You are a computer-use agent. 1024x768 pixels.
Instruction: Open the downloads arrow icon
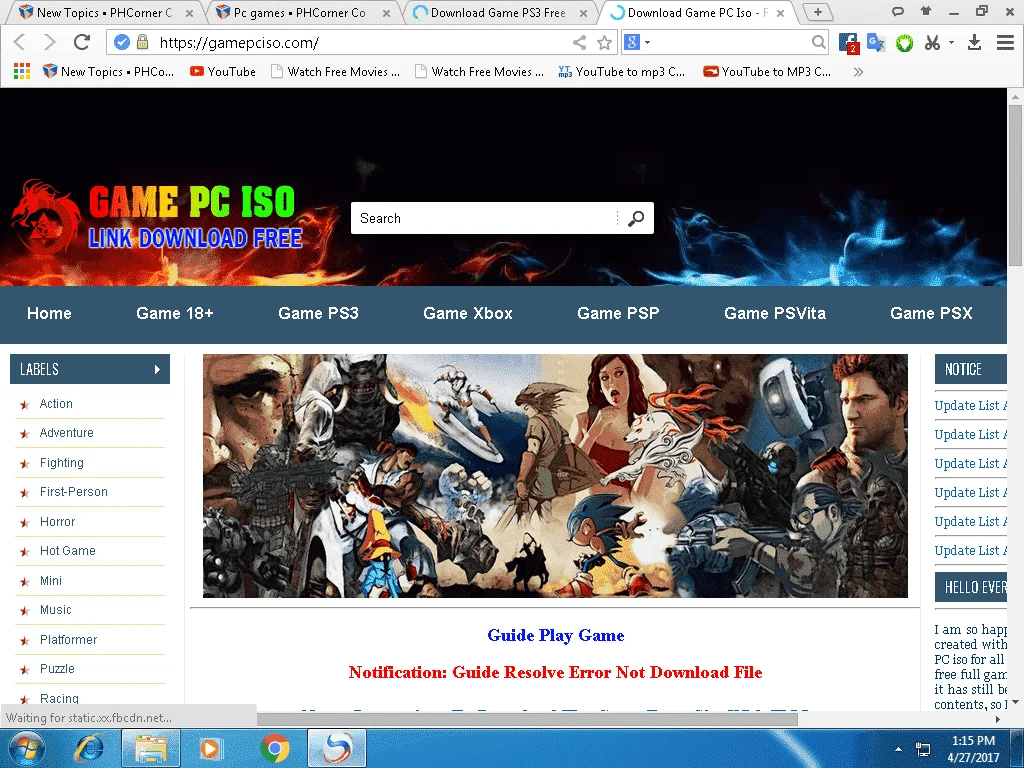pyautogui.click(x=974, y=43)
